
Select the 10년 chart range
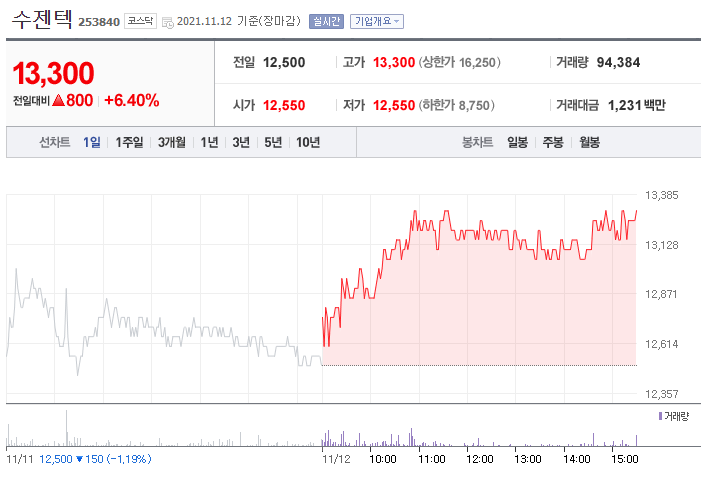[x=308, y=142]
